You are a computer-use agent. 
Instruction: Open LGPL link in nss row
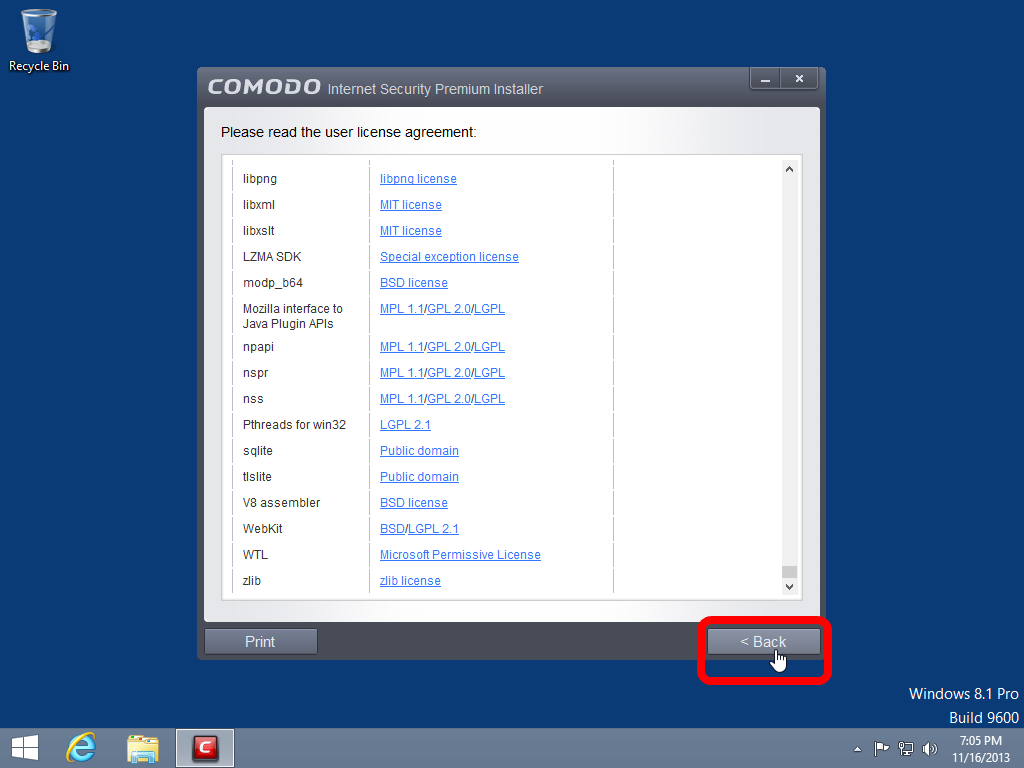pyautogui.click(x=489, y=399)
